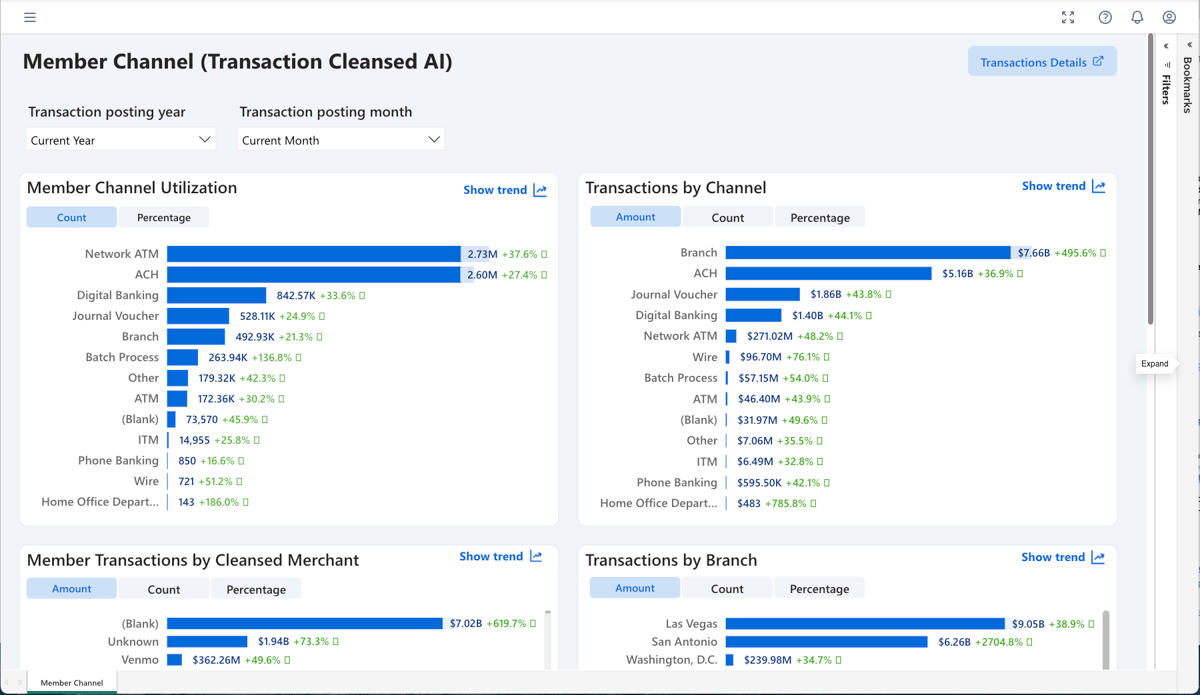The height and width of the screenshot is (695, 1200).
Task: Switch Member Channel Utilization to Percentage
Action: coord(164,217)
